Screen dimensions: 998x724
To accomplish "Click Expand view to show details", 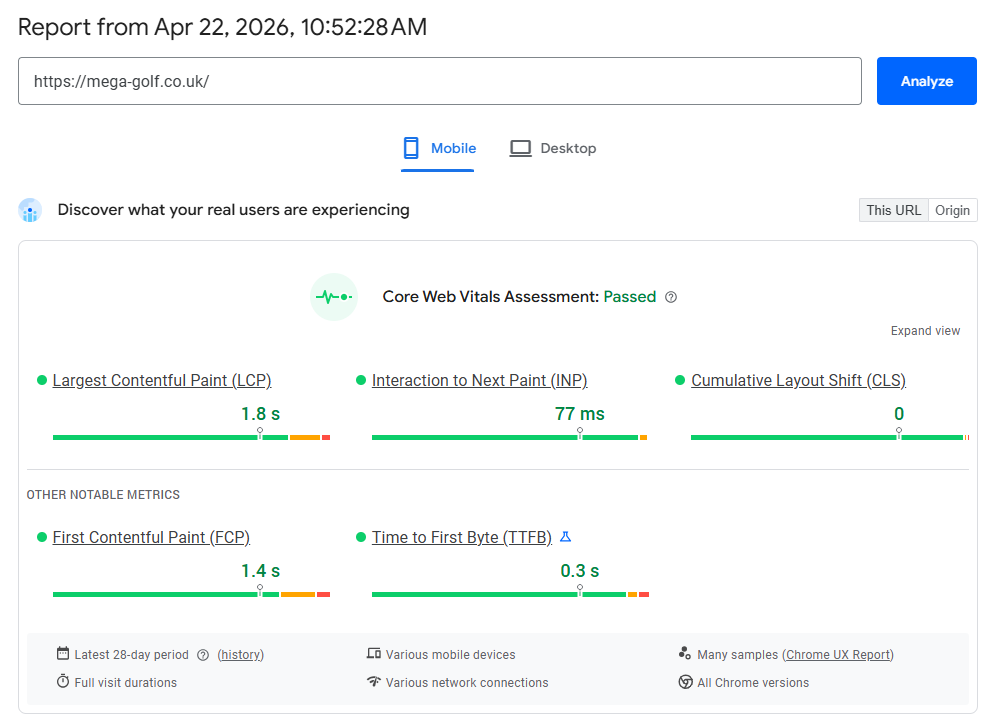I will [x=925, y=330].
